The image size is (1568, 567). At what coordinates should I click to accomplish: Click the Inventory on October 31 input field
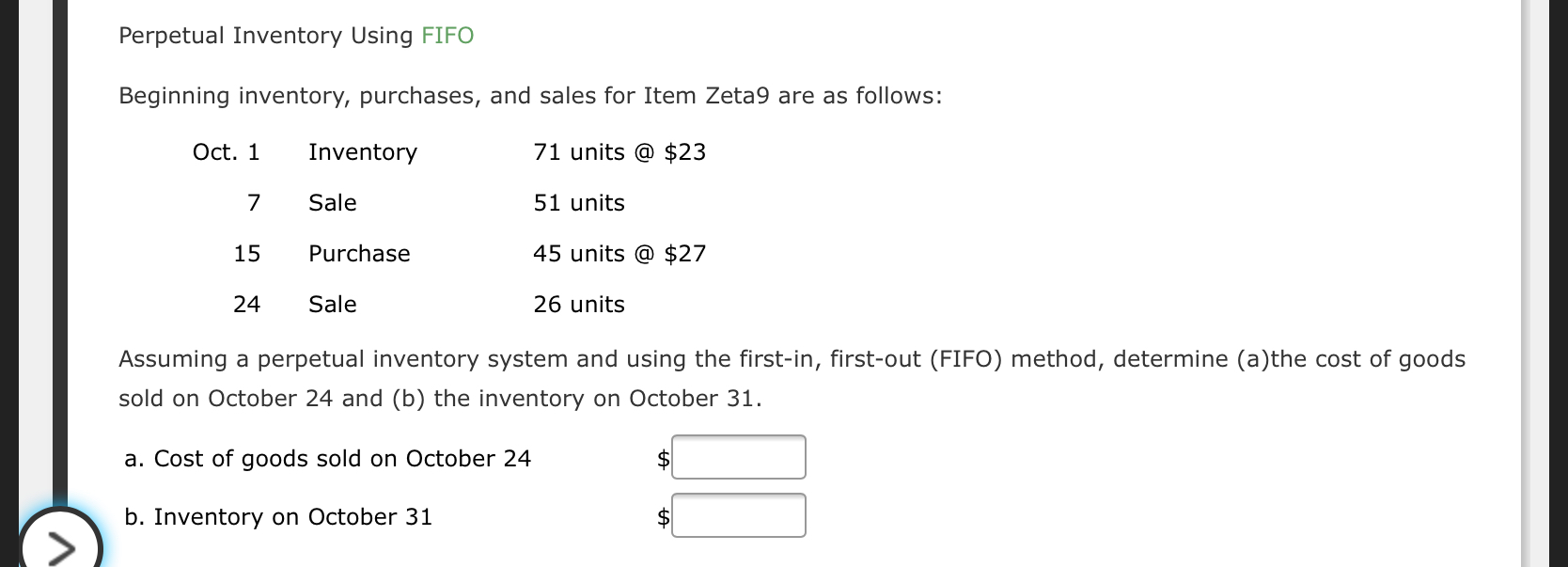point(739,514)
